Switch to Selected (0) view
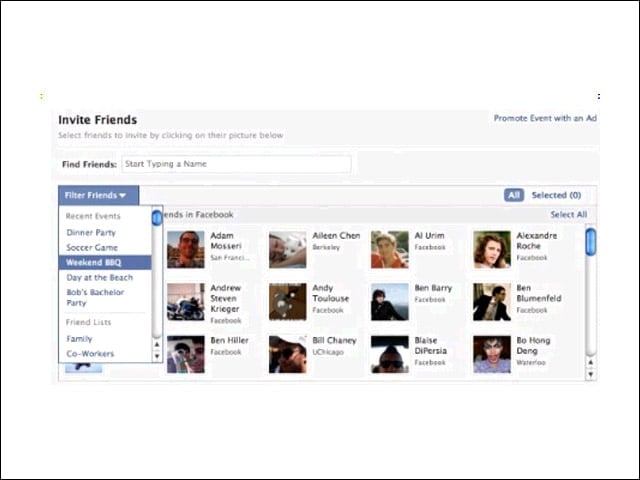This screenshot has height=480, width=640. click(556, 195)
